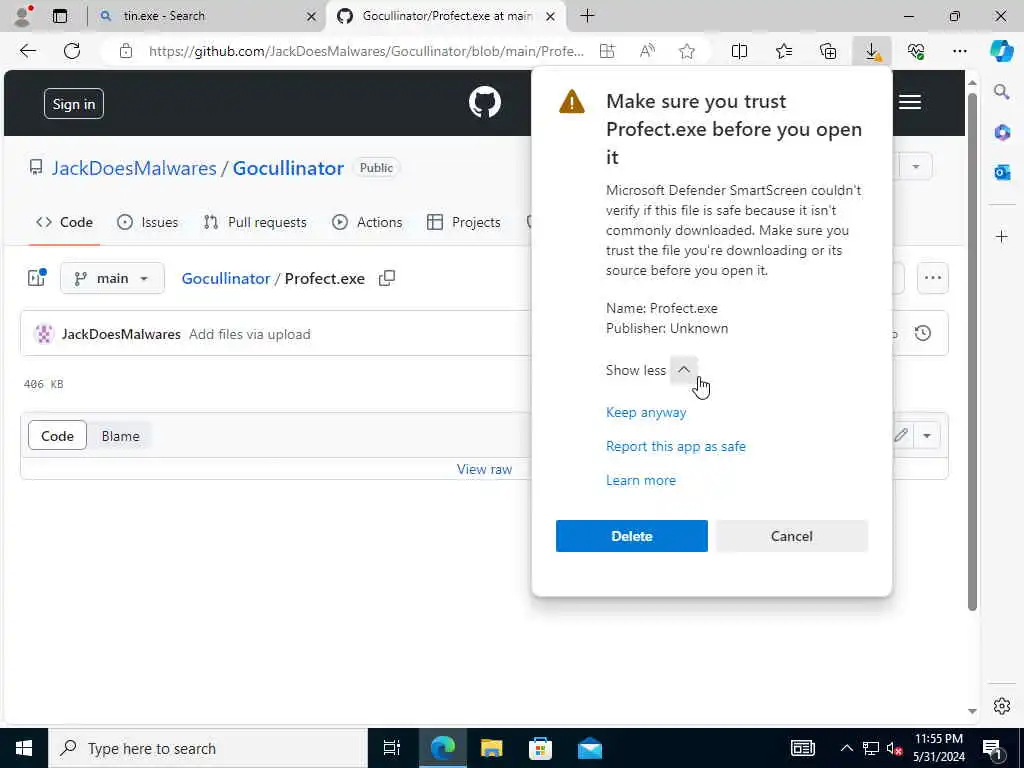Open the repository header dropdown arrow
Image resolution: width=1024 pixels, height=768 pixels.
[916, 167]
